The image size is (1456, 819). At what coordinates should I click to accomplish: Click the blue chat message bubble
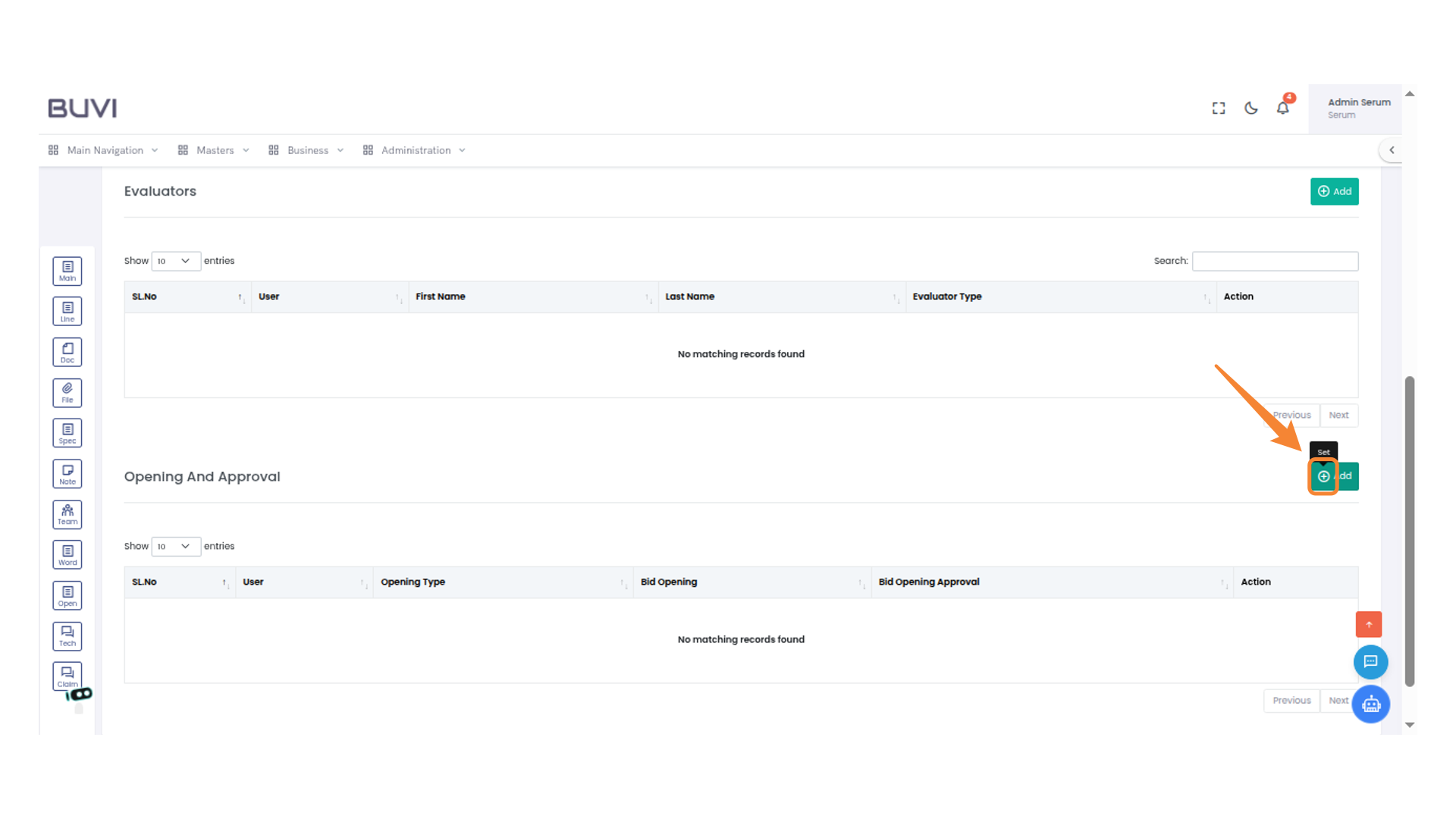(x=1370, y=662)
